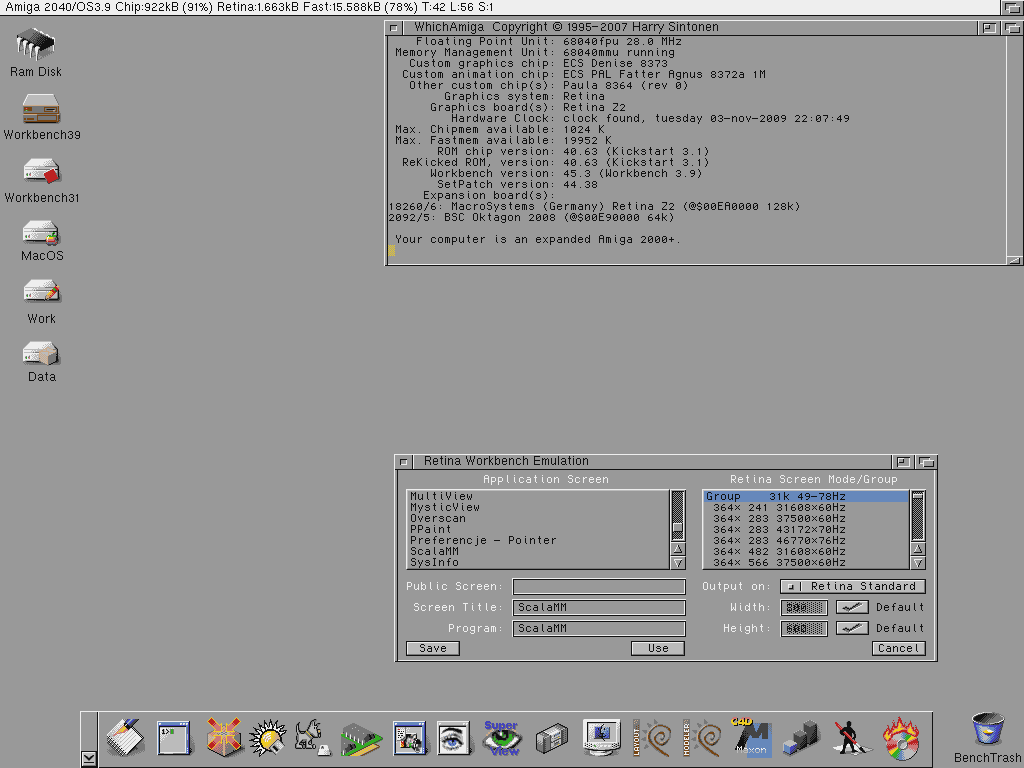Click the WhichAmiga window resize gadget
Image resolution: width=1024 pixels, height=768 pixels.
1014,260
